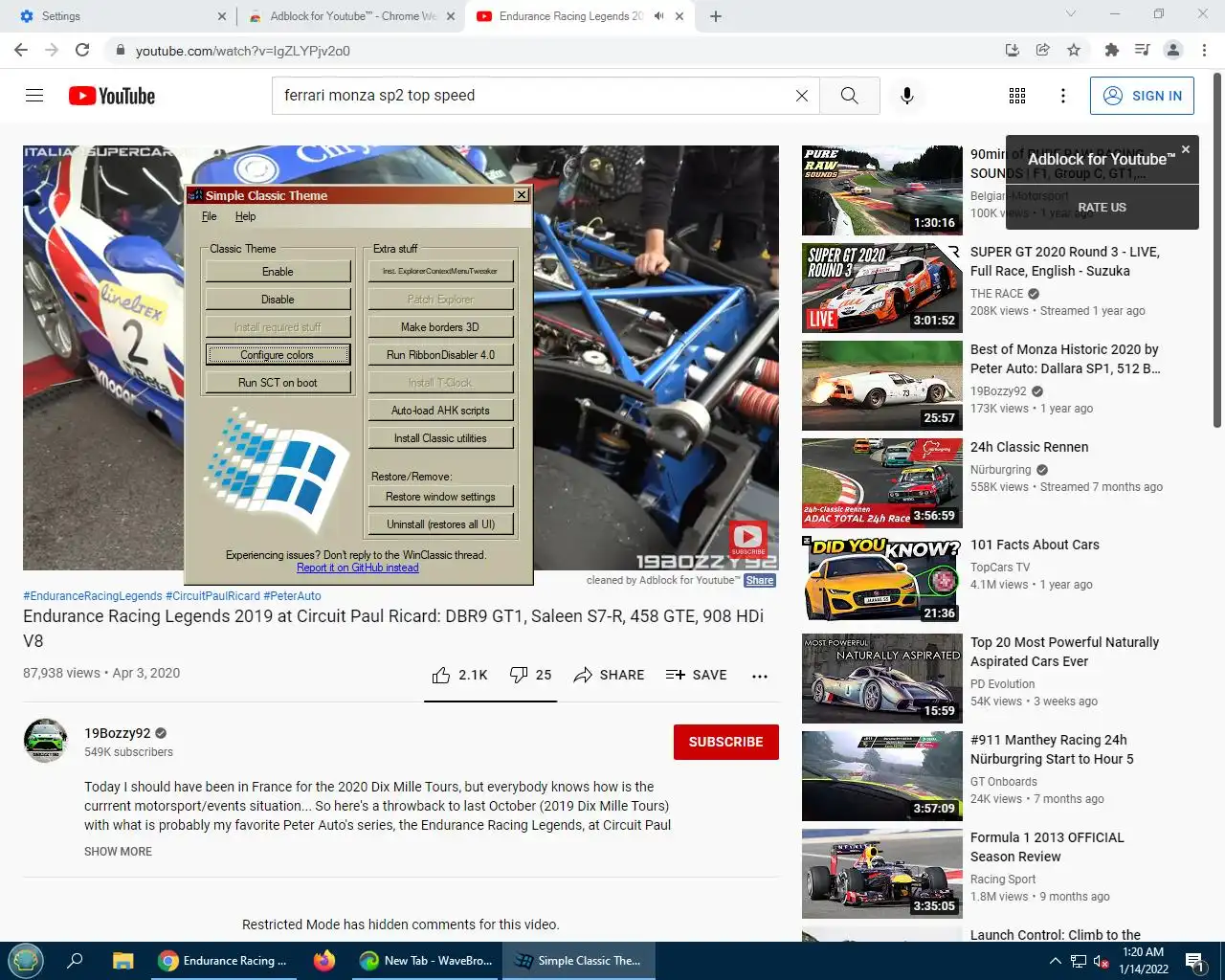This screenshot has height=980, width=1225.
Task: Click the page vertical scrollbar
Action: click(1217, 249)
